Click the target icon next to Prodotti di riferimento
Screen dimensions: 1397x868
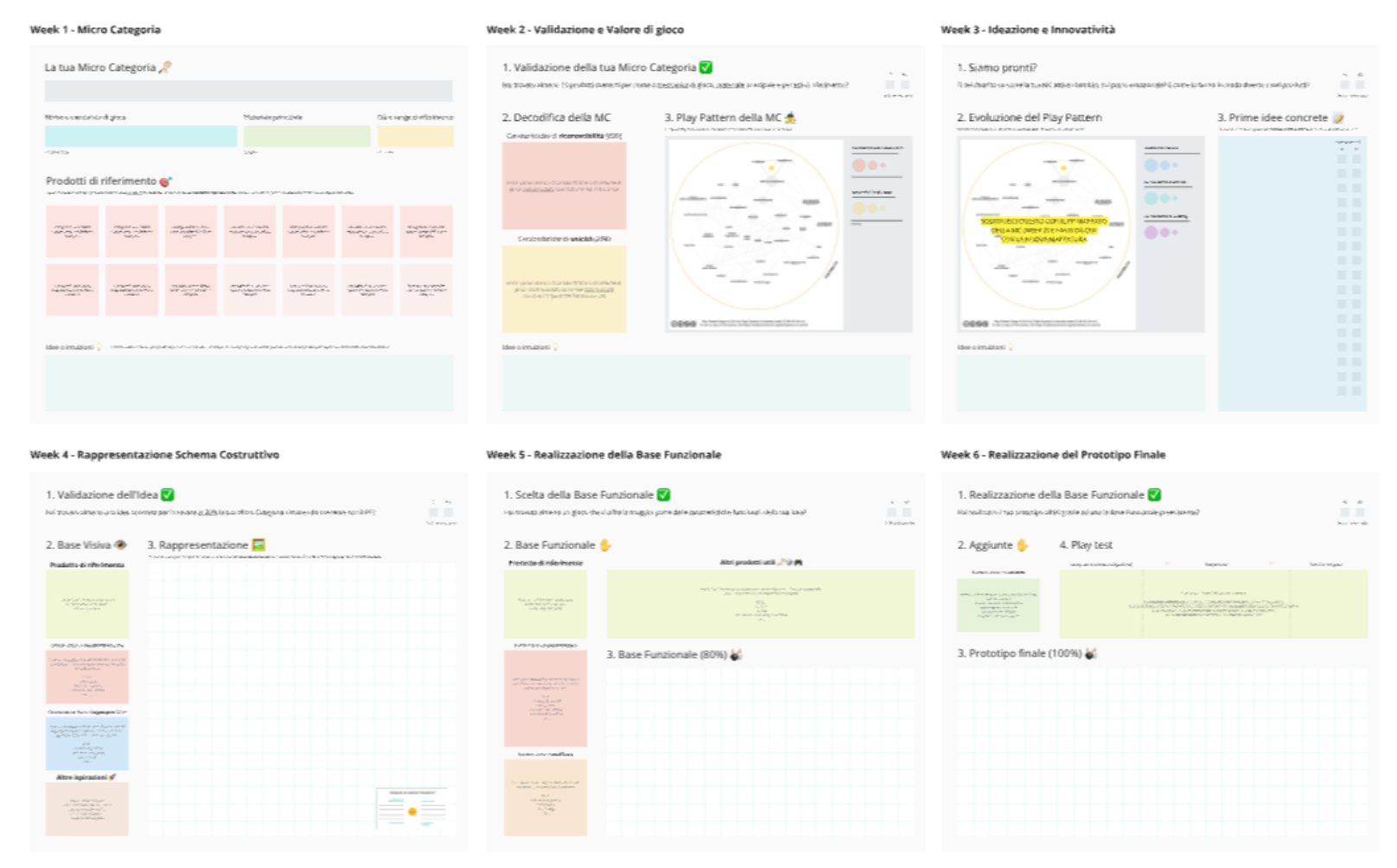pos(166,181)
